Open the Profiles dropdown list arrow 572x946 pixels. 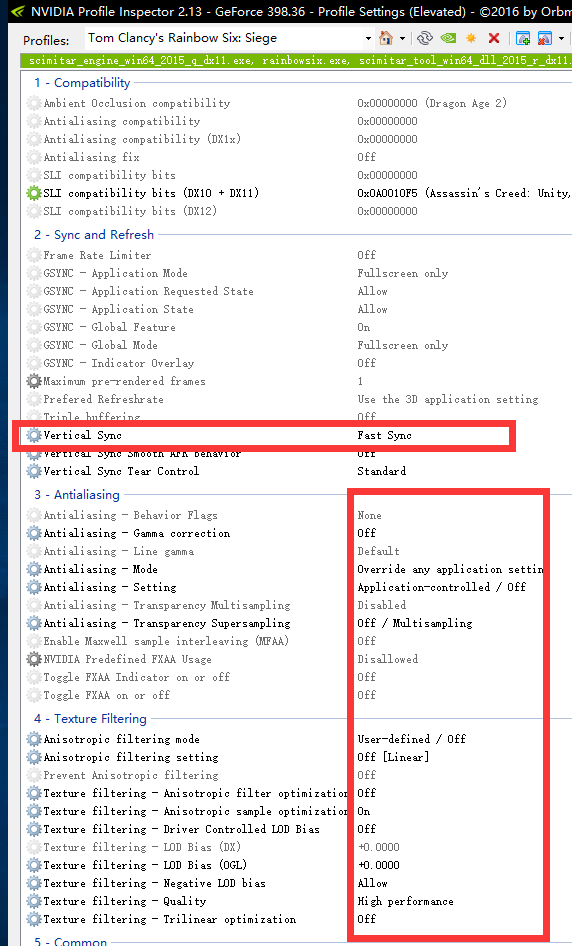point(368,39)
